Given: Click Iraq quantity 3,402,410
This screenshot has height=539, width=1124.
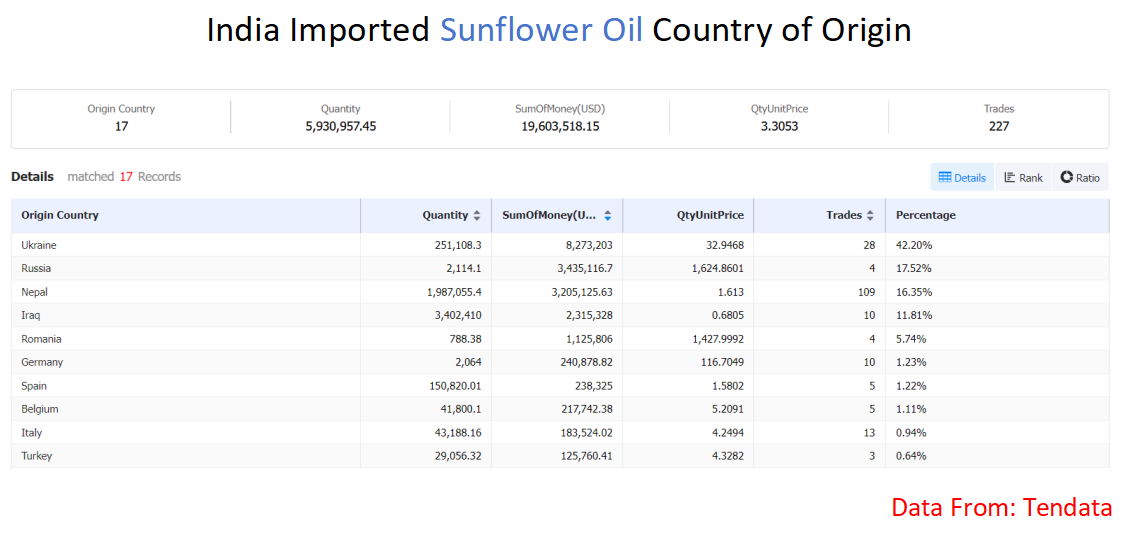Looking at the screenshot, I should pos(456,315).
